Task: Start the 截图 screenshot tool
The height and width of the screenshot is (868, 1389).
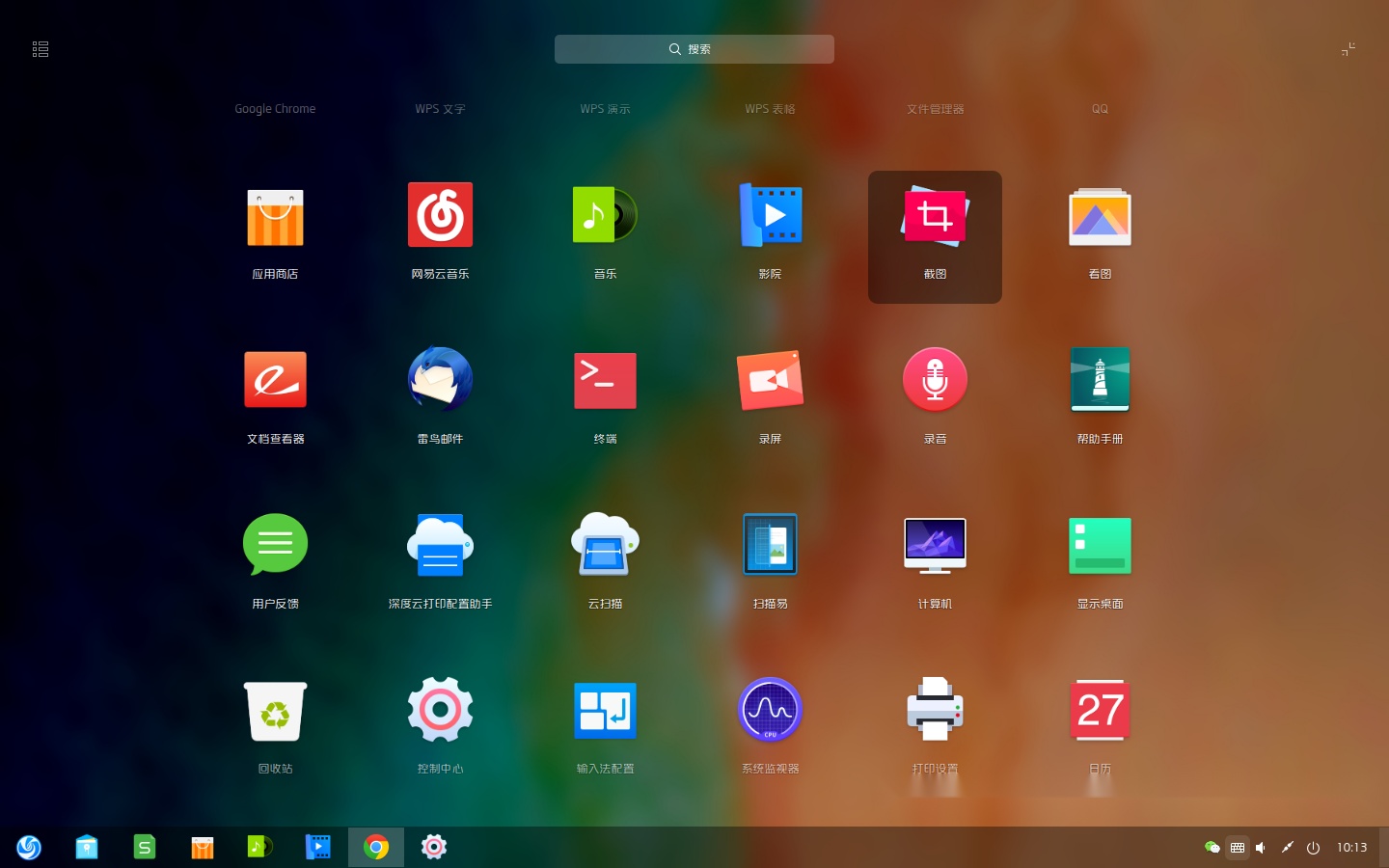Action: point(935,216)
